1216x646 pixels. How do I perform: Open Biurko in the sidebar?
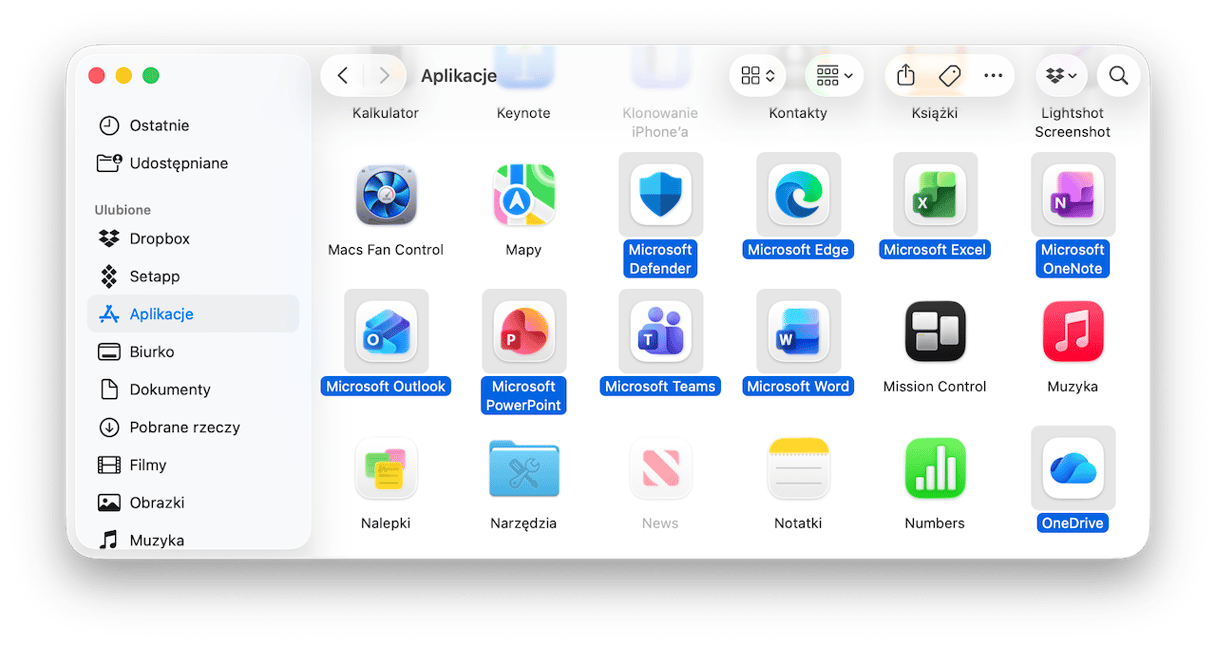pos(193,352)
